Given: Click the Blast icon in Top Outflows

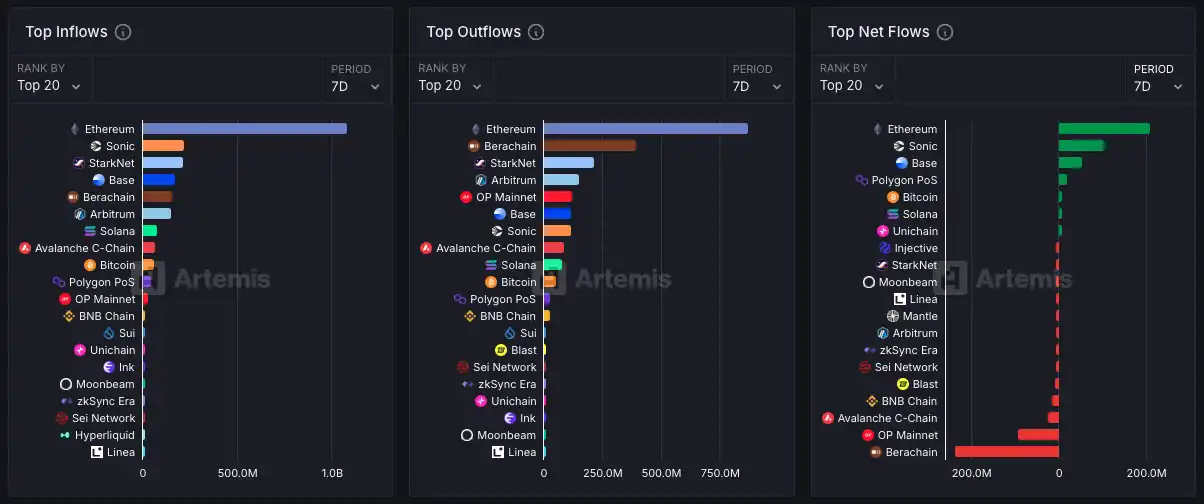Looking at the screenshot, I should (x=501, y=350).
